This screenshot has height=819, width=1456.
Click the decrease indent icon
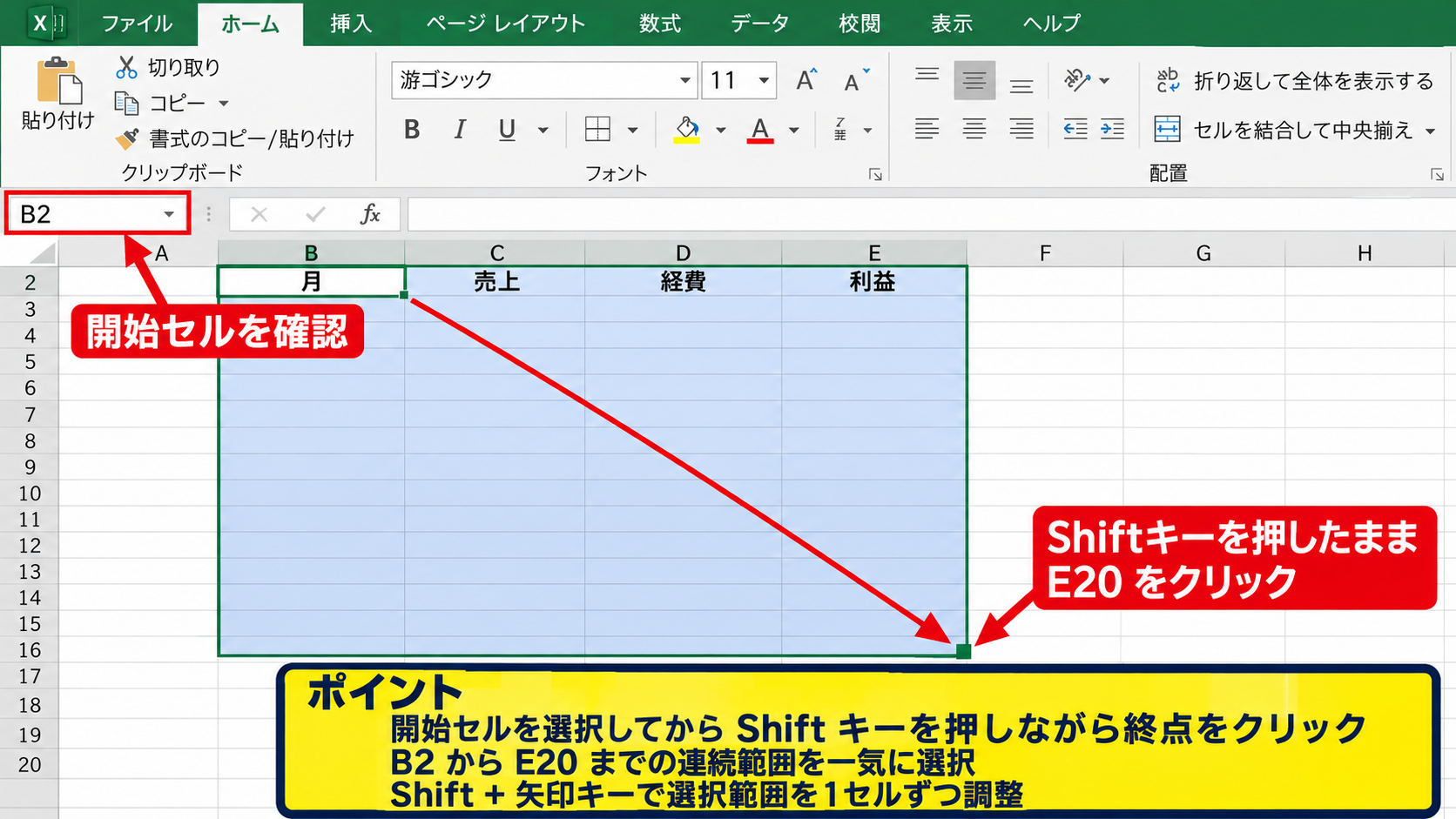point(1075,130)
